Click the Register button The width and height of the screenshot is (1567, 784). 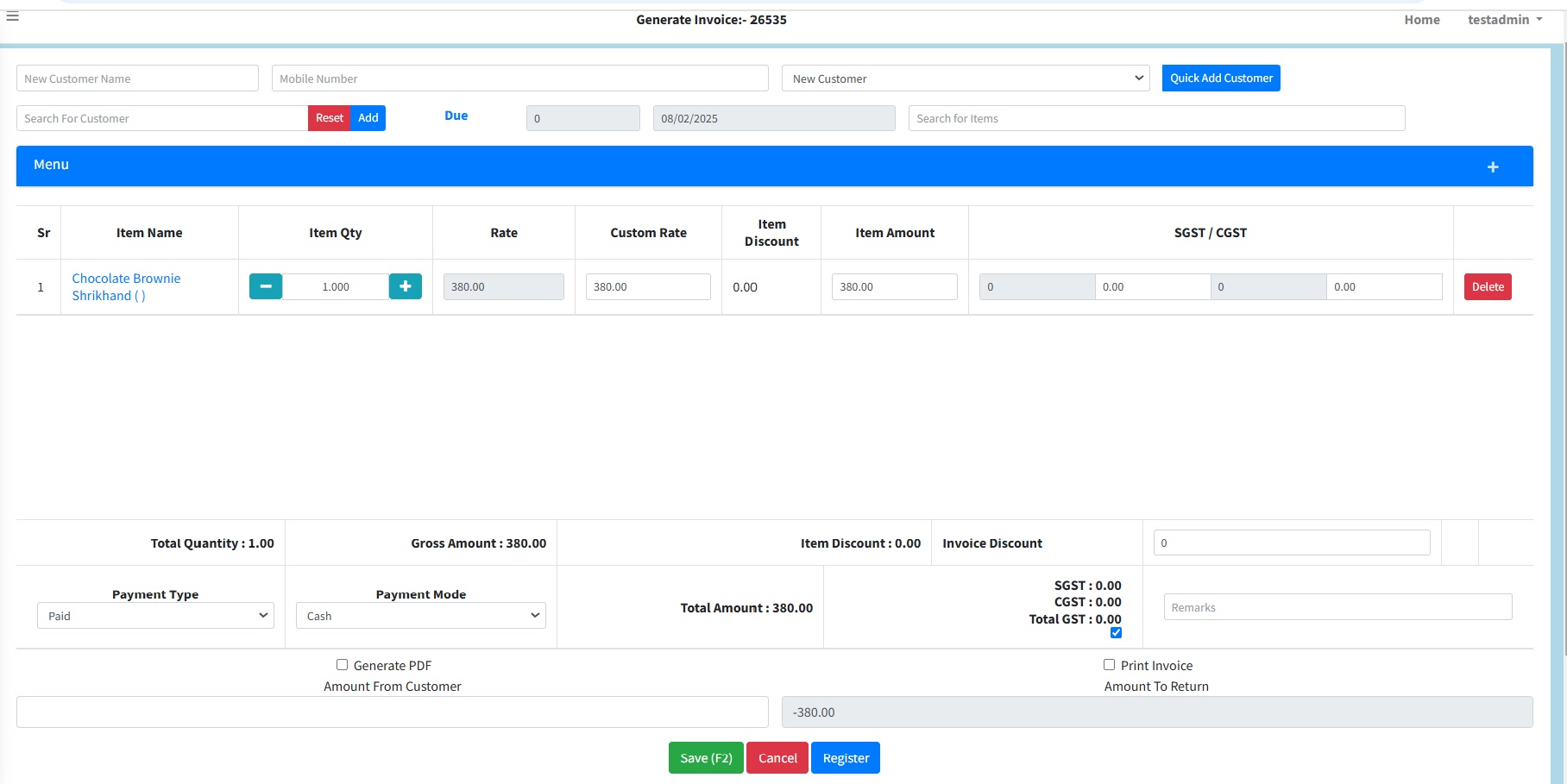[845, 758]
